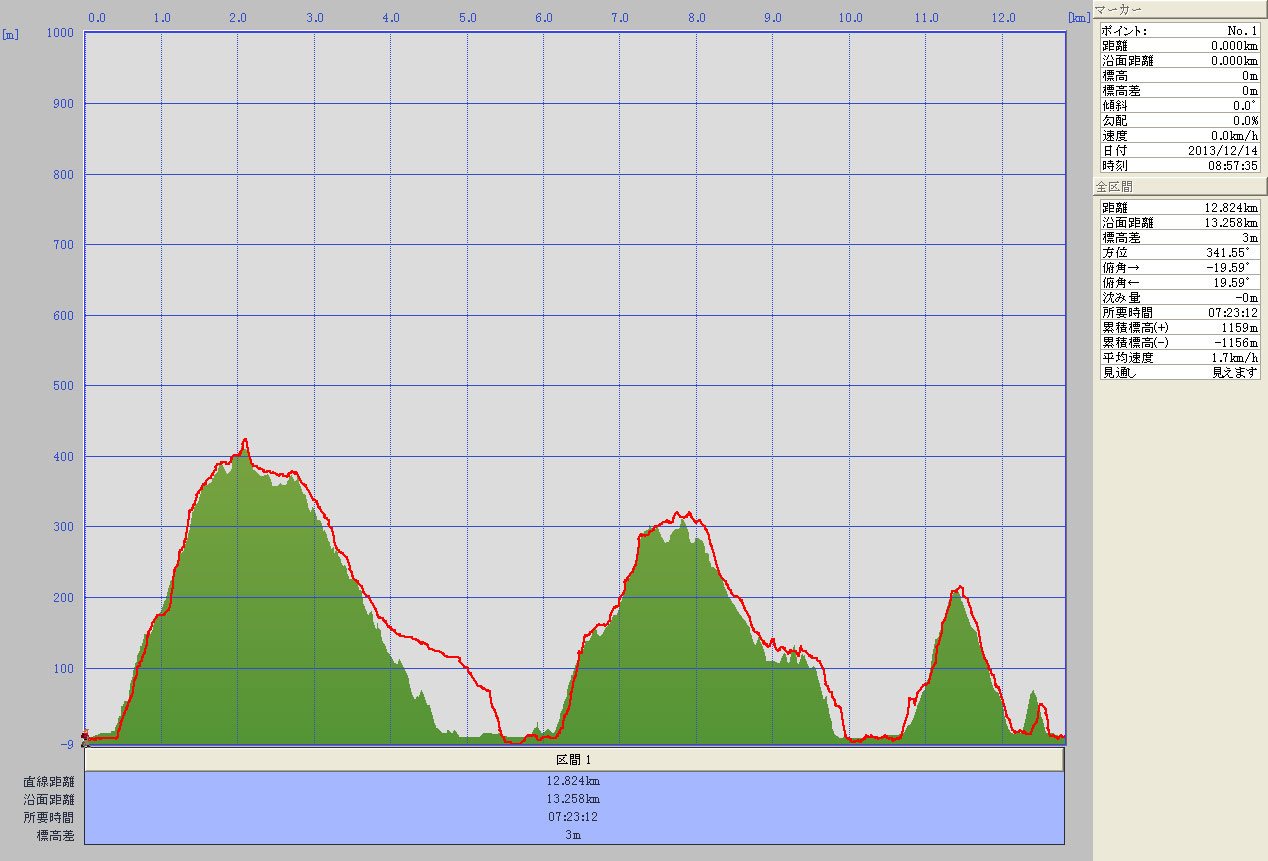Click the 直線距離 label below the graph
Viewport: 1268px width, 861px height.
point(49,782)
